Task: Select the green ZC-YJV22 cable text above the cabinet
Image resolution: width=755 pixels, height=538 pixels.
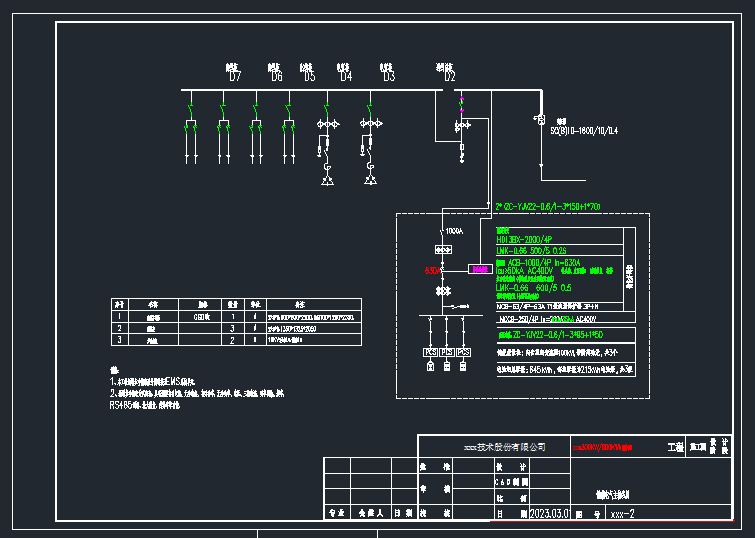Action: [548, 206]
